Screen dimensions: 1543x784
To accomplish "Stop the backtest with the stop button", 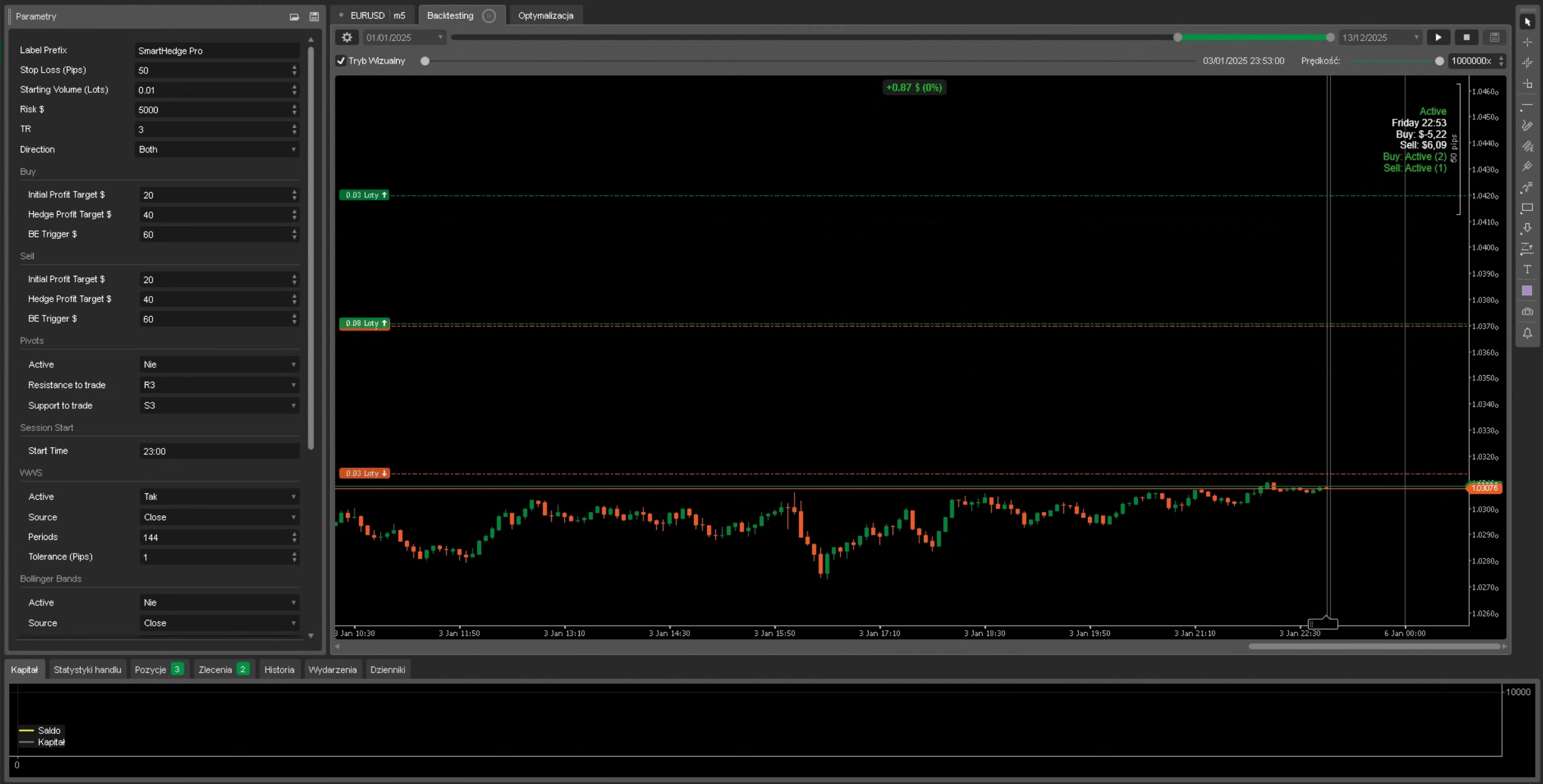I will 1466,37.
